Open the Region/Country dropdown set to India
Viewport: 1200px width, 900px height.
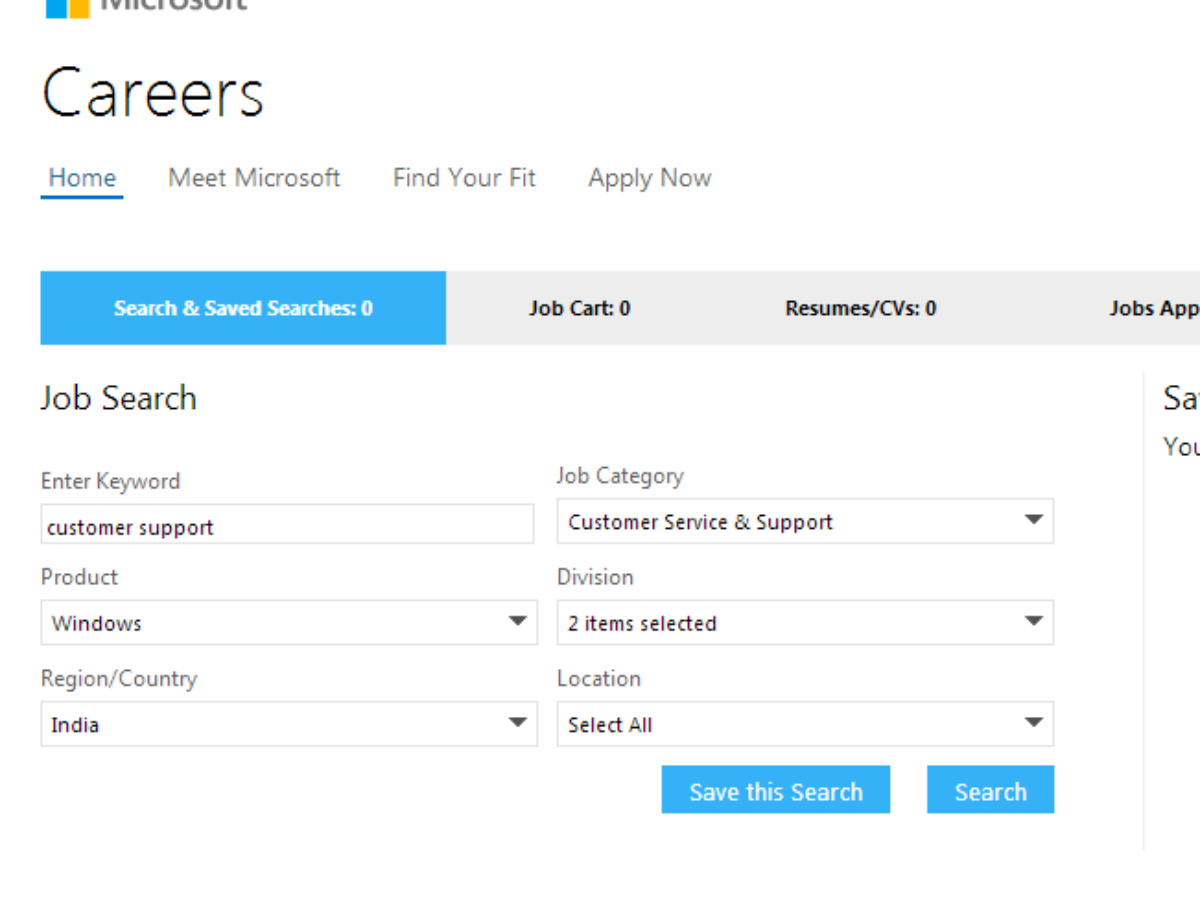point(288,724)
